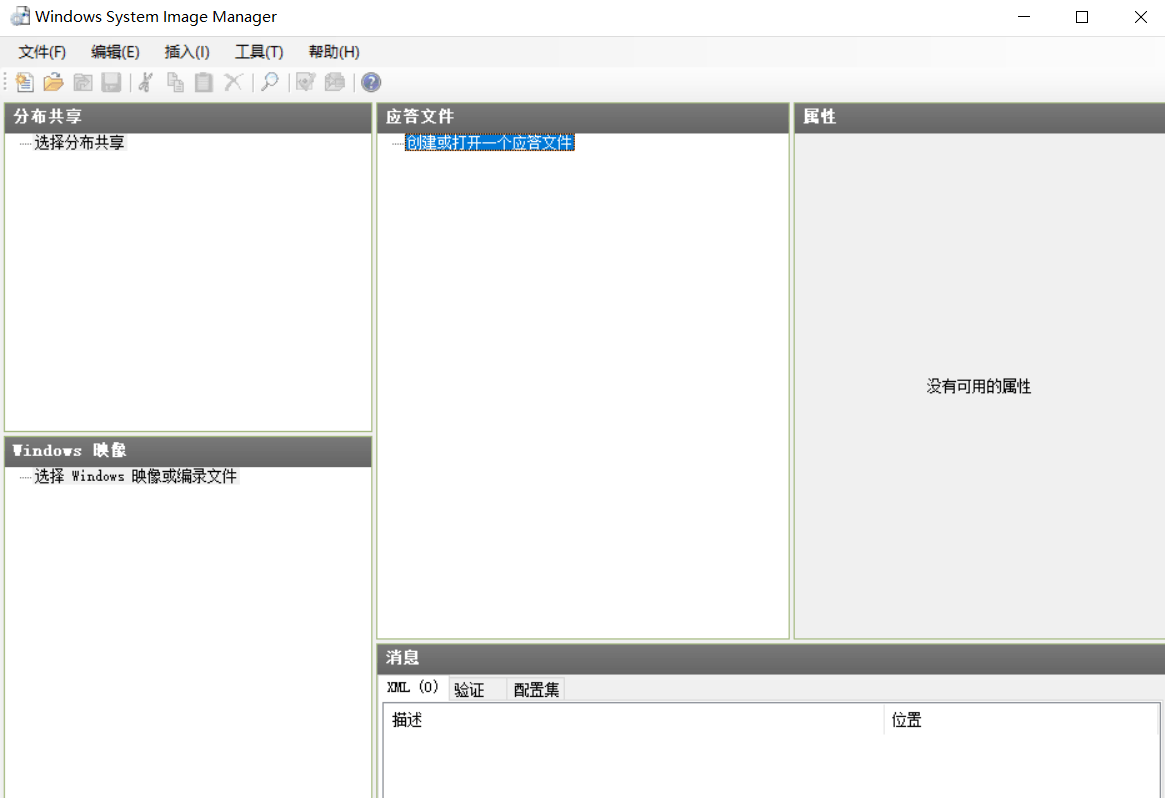Click the Windows 映像 panel header
Image resolution: width=1165 pixels, height=798 pixels.
[x=188, y=451]
